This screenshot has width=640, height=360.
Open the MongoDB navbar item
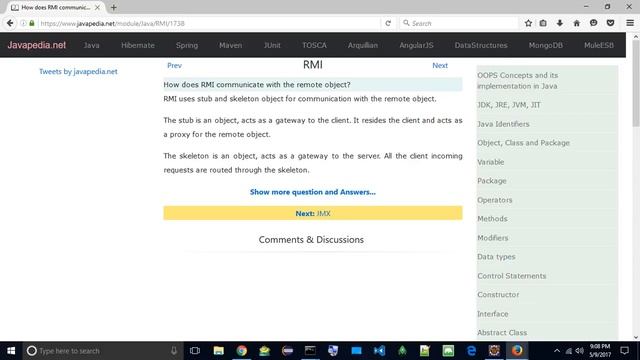click(546, 45)
